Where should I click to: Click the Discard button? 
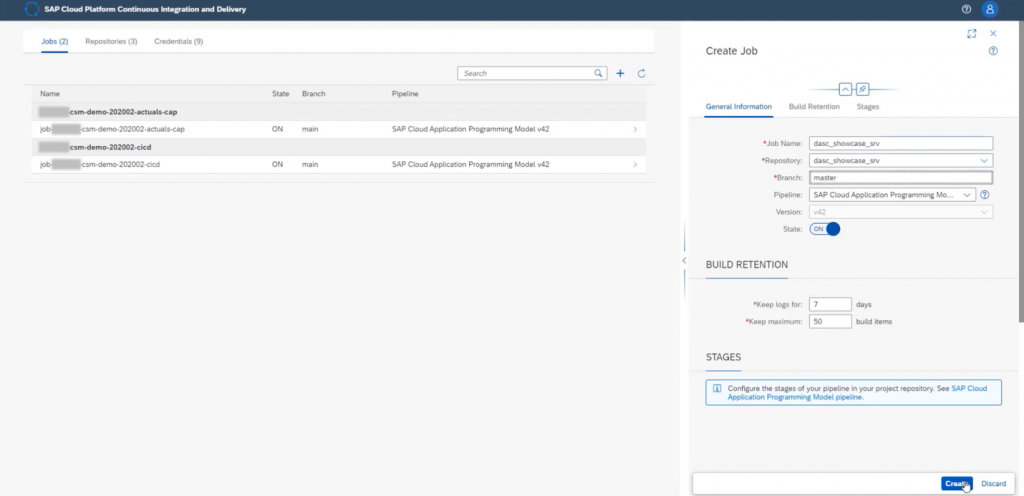click(993, 484)
